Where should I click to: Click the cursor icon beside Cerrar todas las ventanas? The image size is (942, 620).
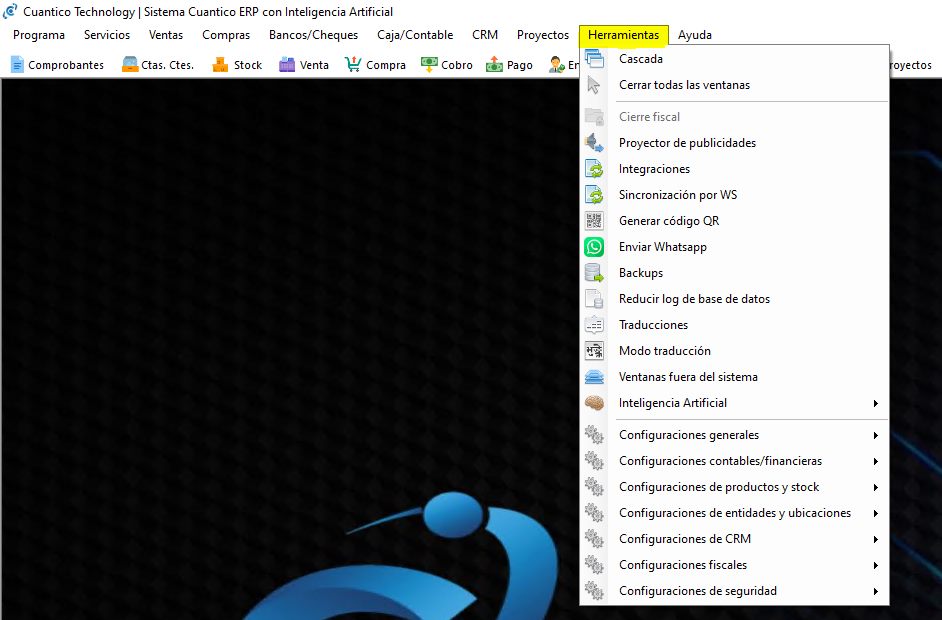[x=594, y=85]
